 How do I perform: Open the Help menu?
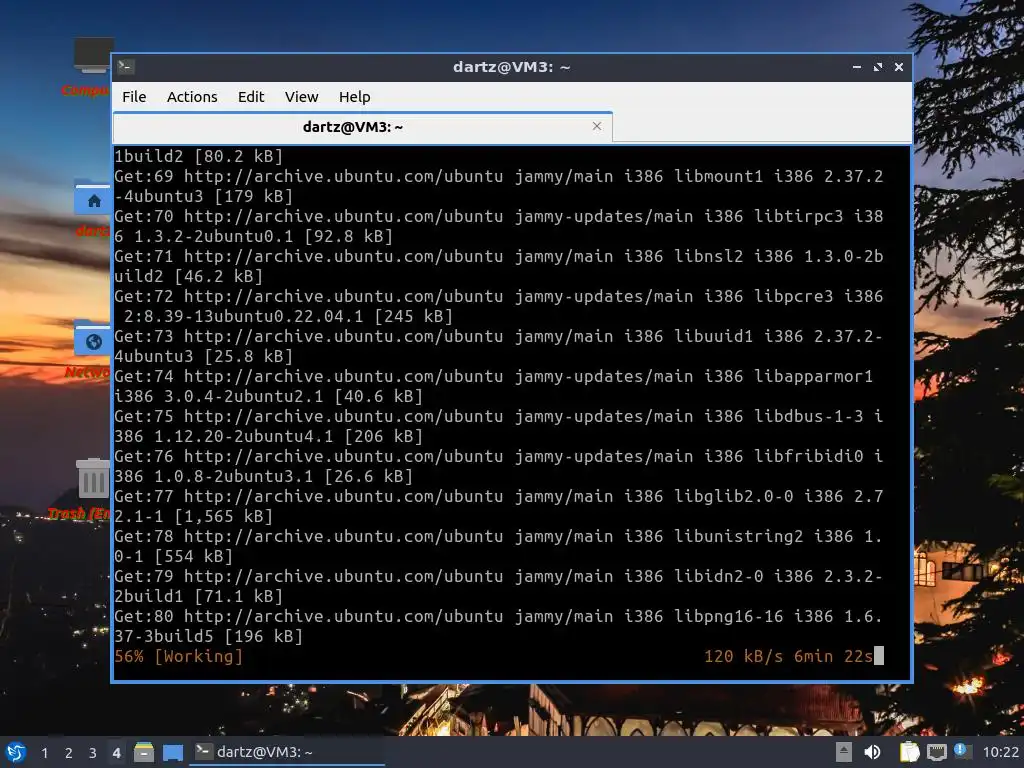(x=355, y=97)
